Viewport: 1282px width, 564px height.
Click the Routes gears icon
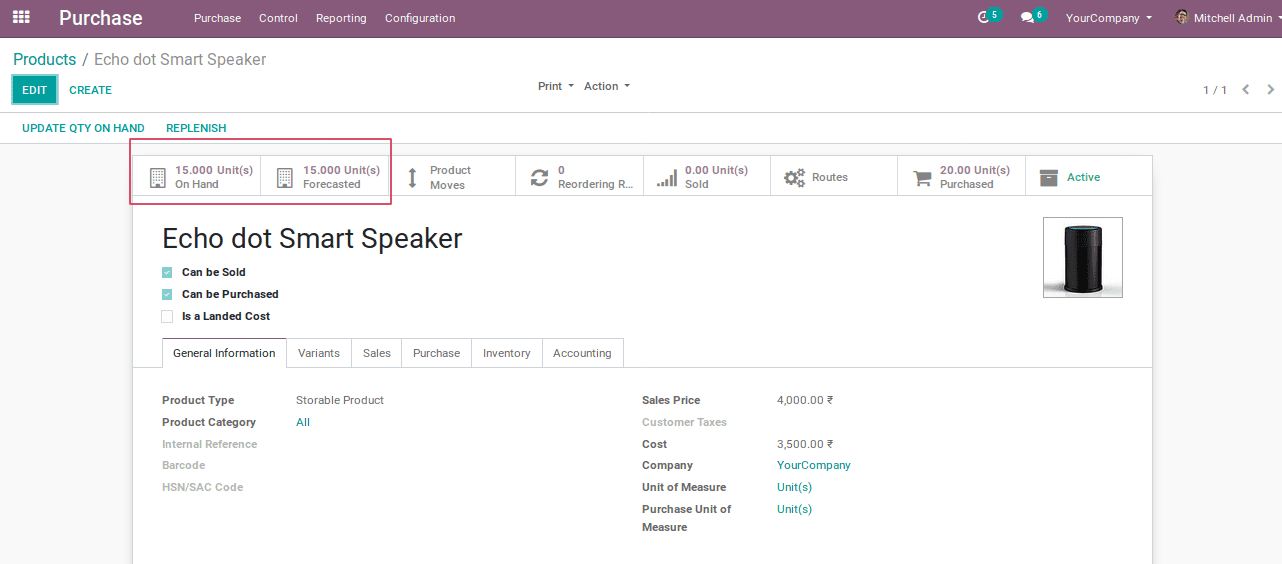[795, 178]
